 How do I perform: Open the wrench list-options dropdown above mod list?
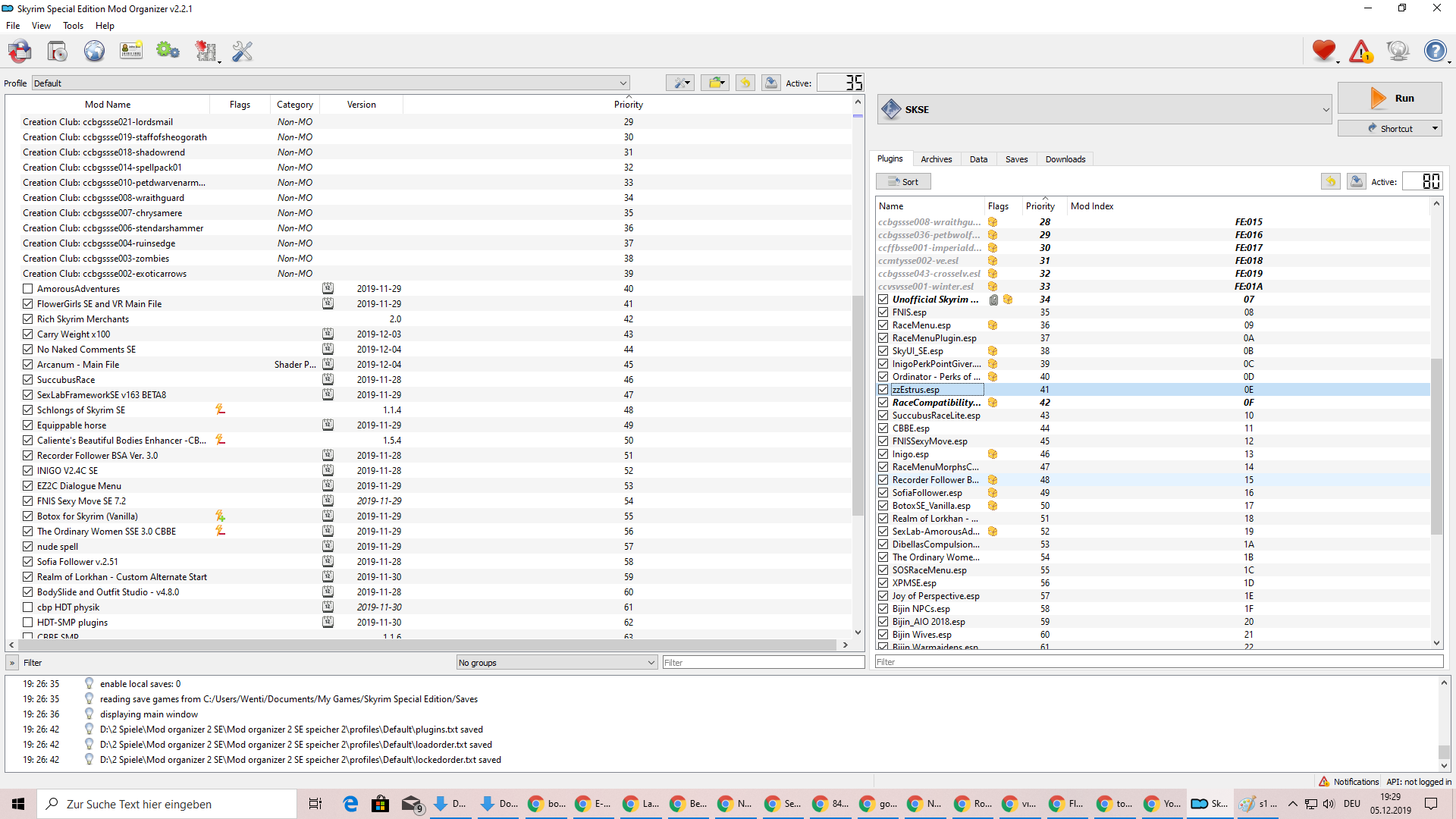[x=680, y=83]
